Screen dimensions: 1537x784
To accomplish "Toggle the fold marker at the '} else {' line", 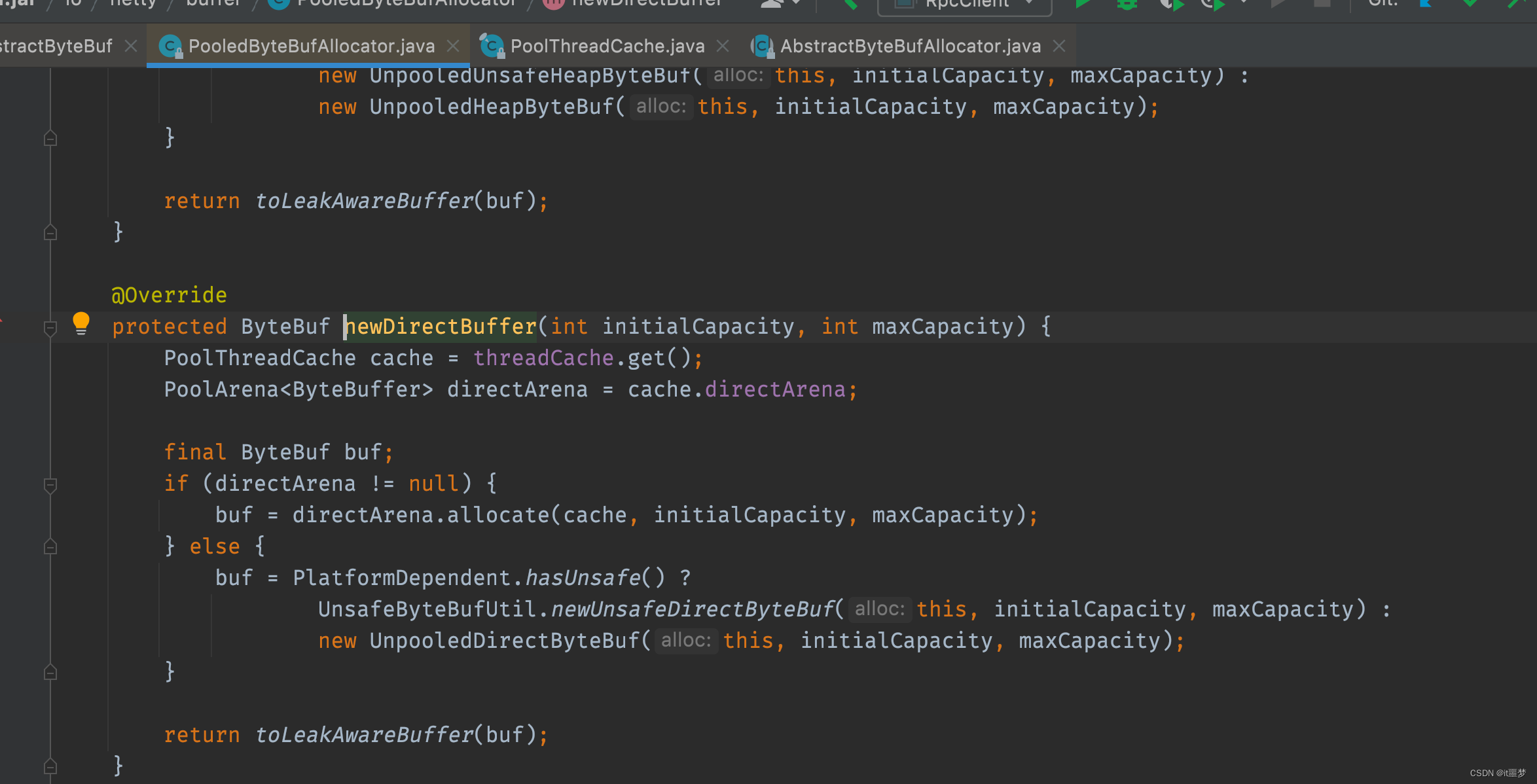I will point(50,546).
